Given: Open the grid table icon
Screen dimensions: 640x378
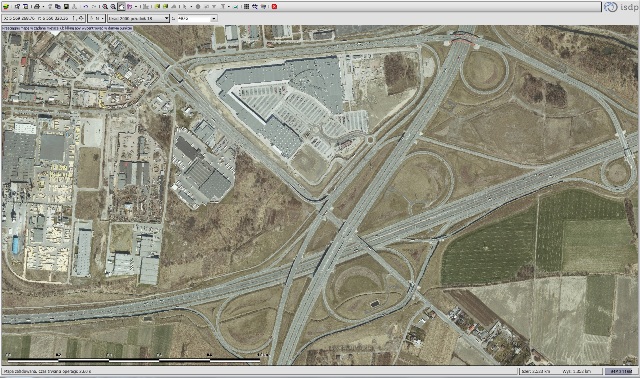Looking at the screenshot, I should 247,7.
